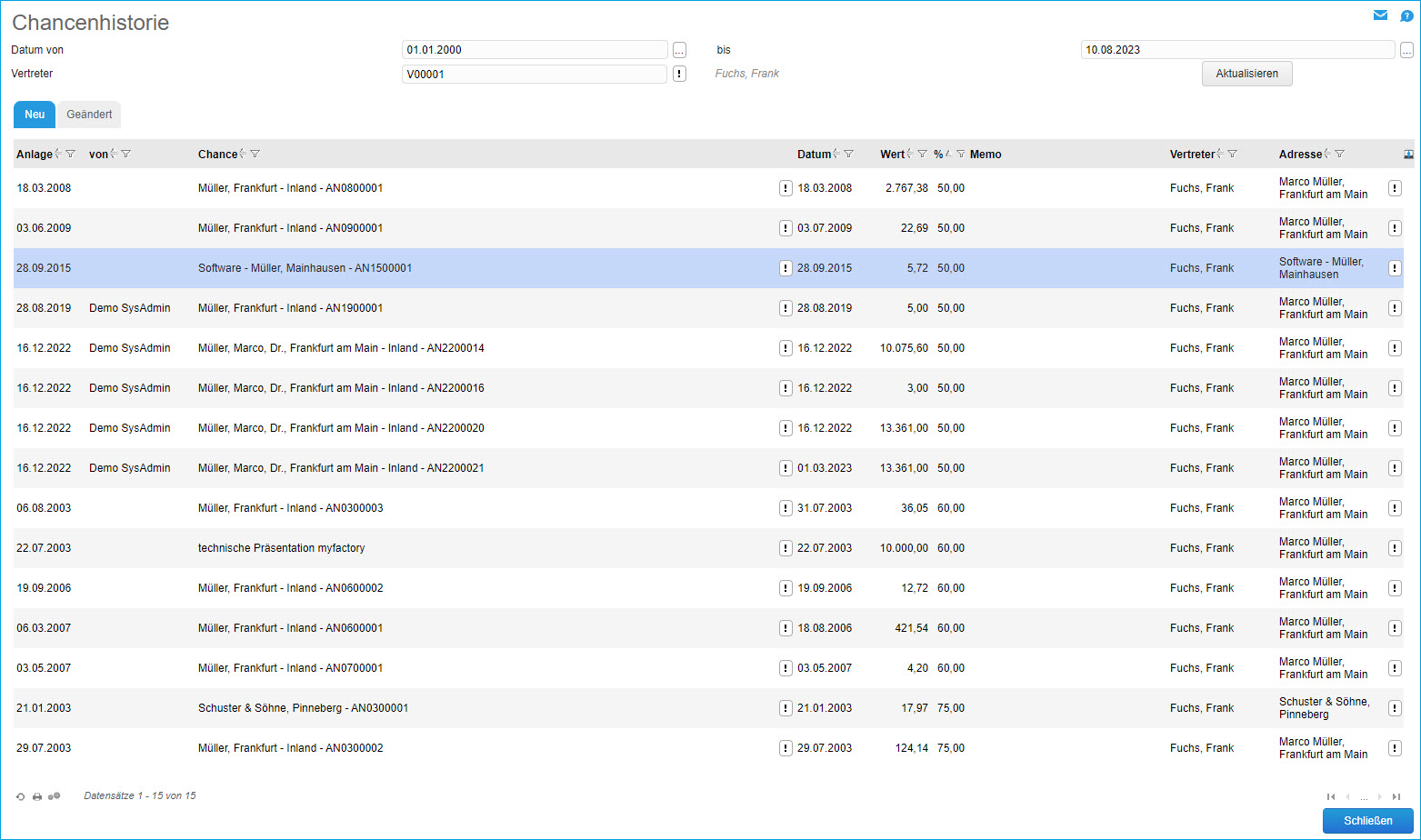The width and height of the screenshot is (1421, 840).
Task: Open help via the question mark icon
Action: 1406,15
